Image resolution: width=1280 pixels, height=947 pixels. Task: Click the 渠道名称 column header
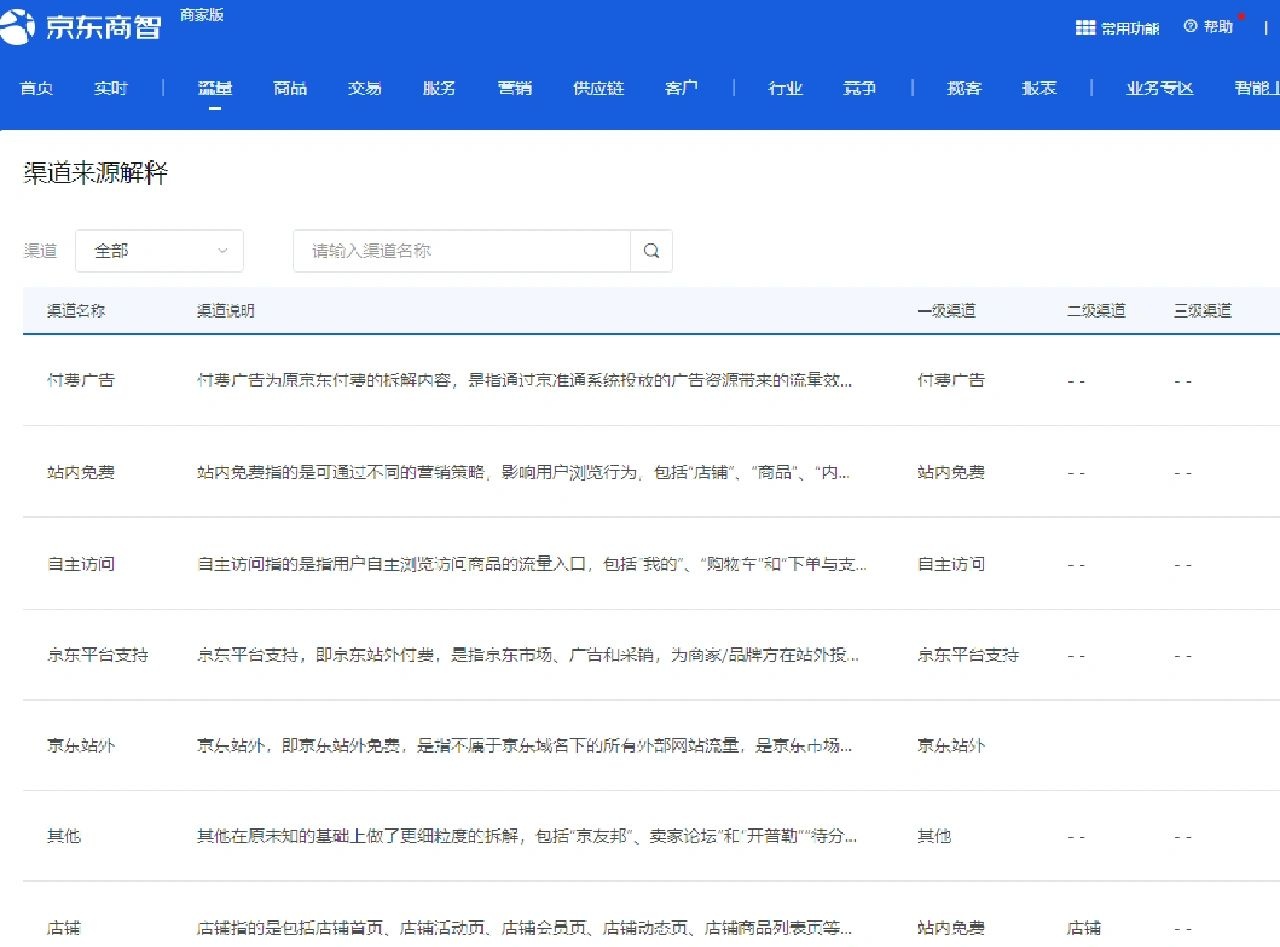[x=76, y=311]
